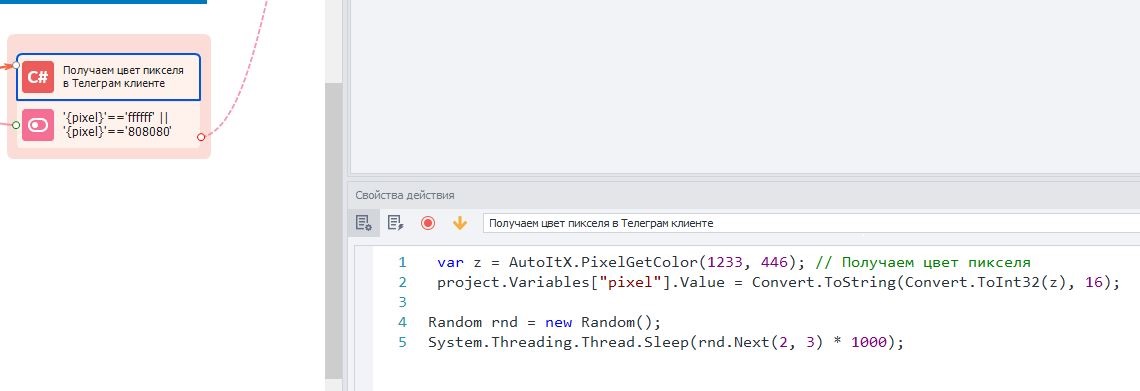Click the action name input field

point(811,223)
